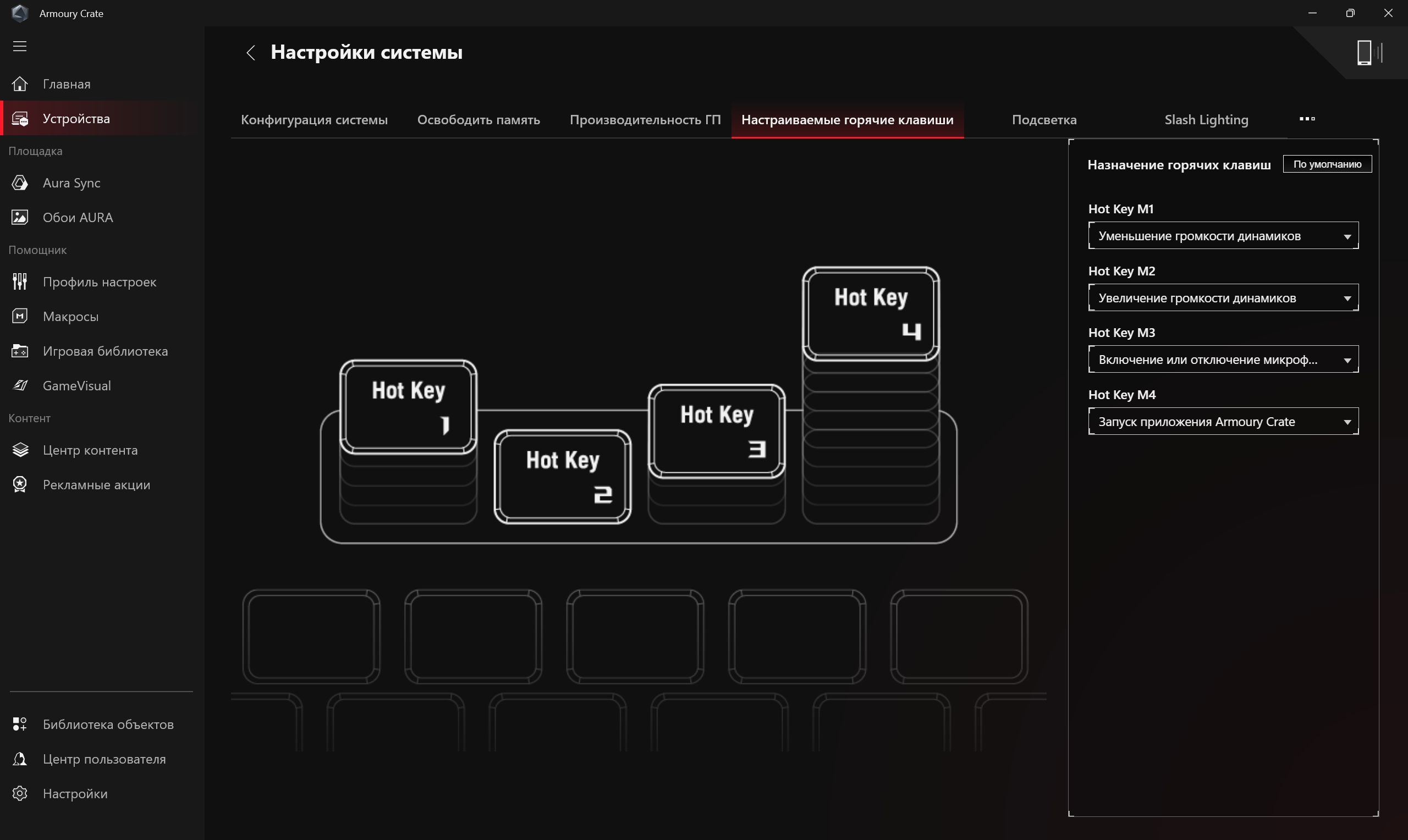Image resolution: width=1408 pixels, height=840 pixels.
Task: Click the Центр пользователя bell icon
Action: [20, 759]
